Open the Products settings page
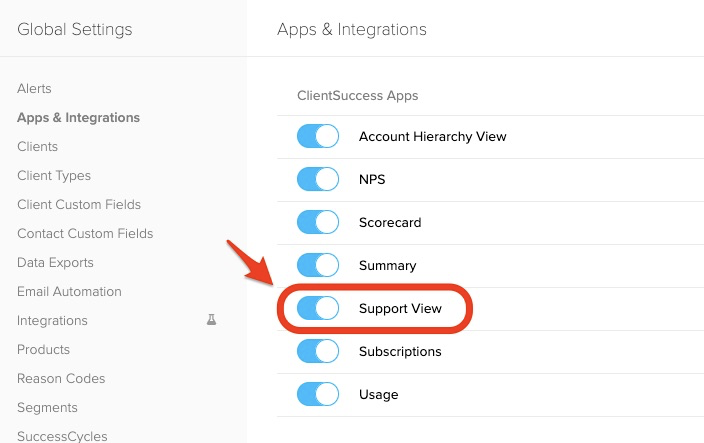Viewport: 704px width, 443px height. (x=44, y=349)
